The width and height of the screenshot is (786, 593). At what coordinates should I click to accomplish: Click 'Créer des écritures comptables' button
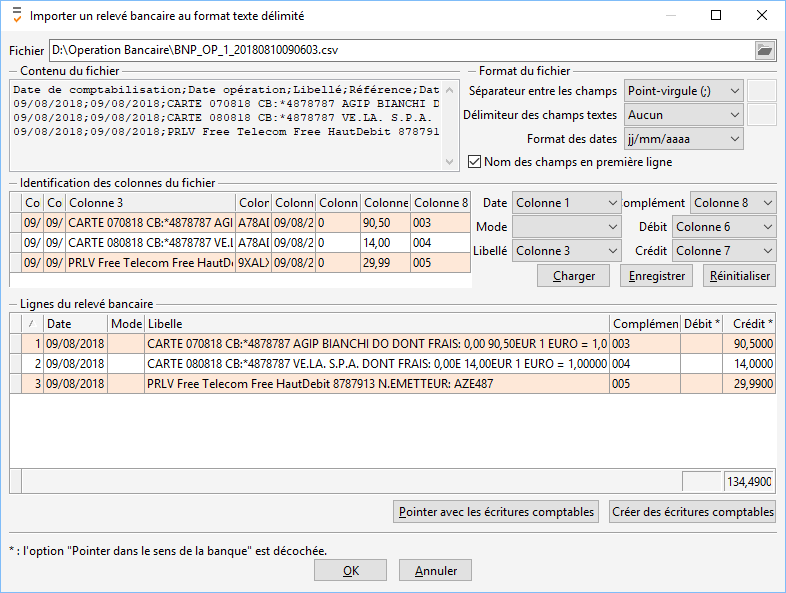(x=692, y=512)
